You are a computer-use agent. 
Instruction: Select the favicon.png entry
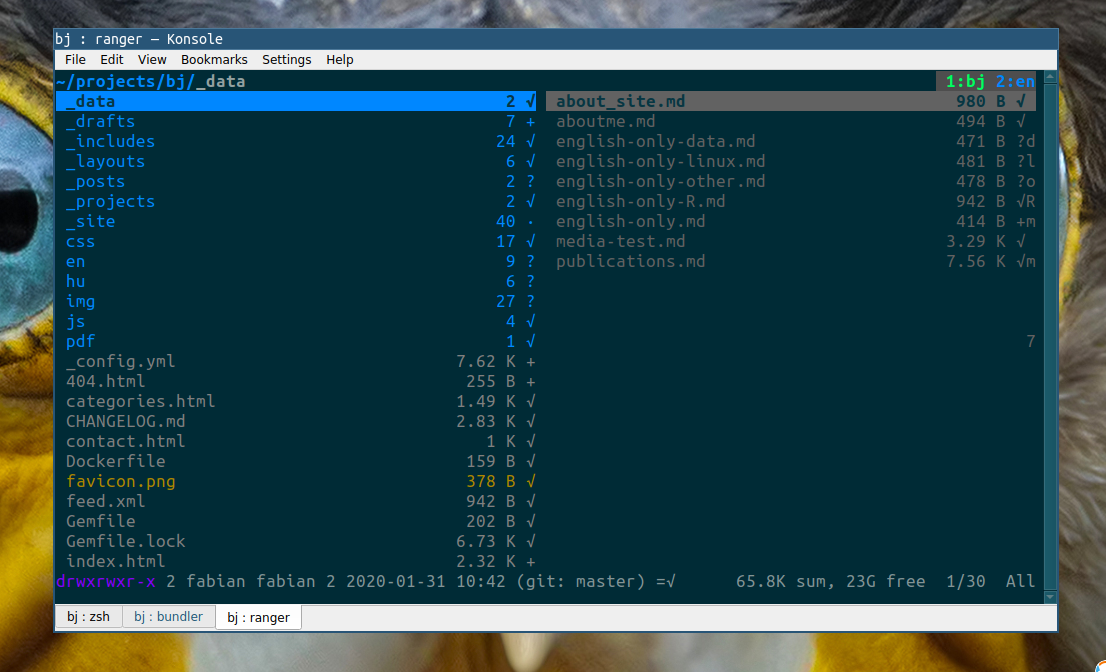point(120,481)
